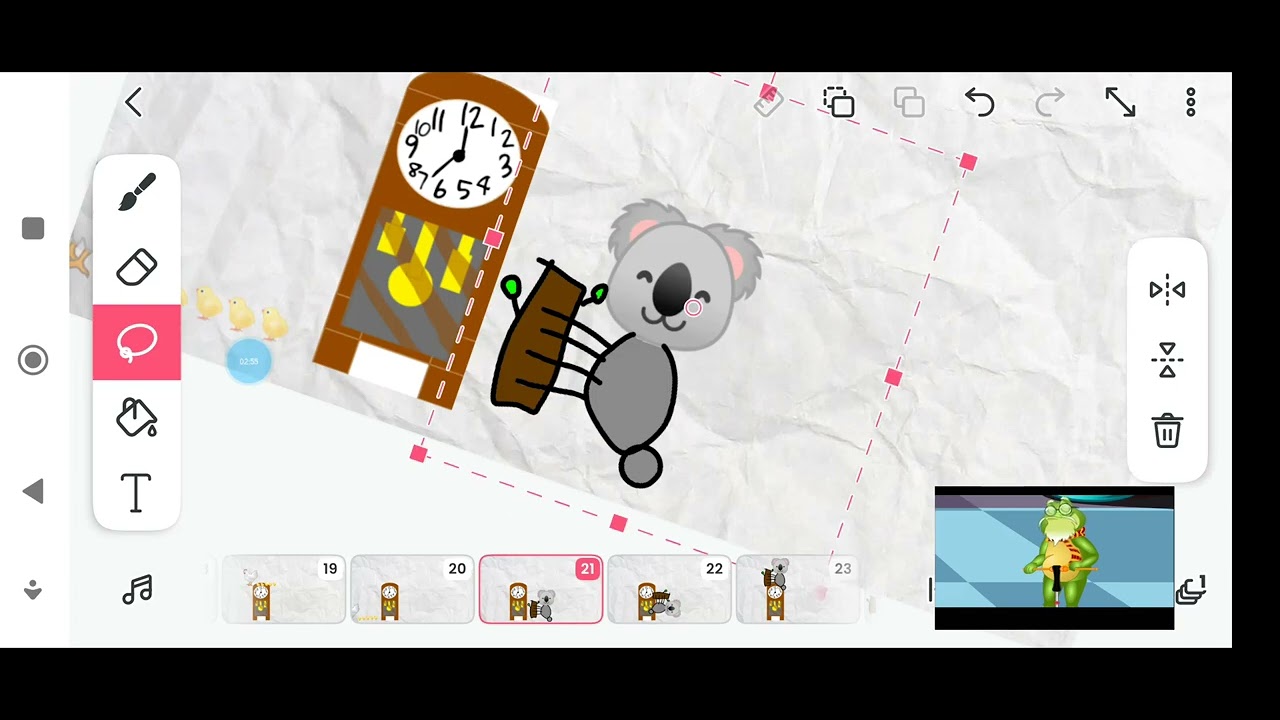Select the highlighted frame 21 thumbnail
Viewport: 1280px width, 720px height.
(x=541, y=590)
